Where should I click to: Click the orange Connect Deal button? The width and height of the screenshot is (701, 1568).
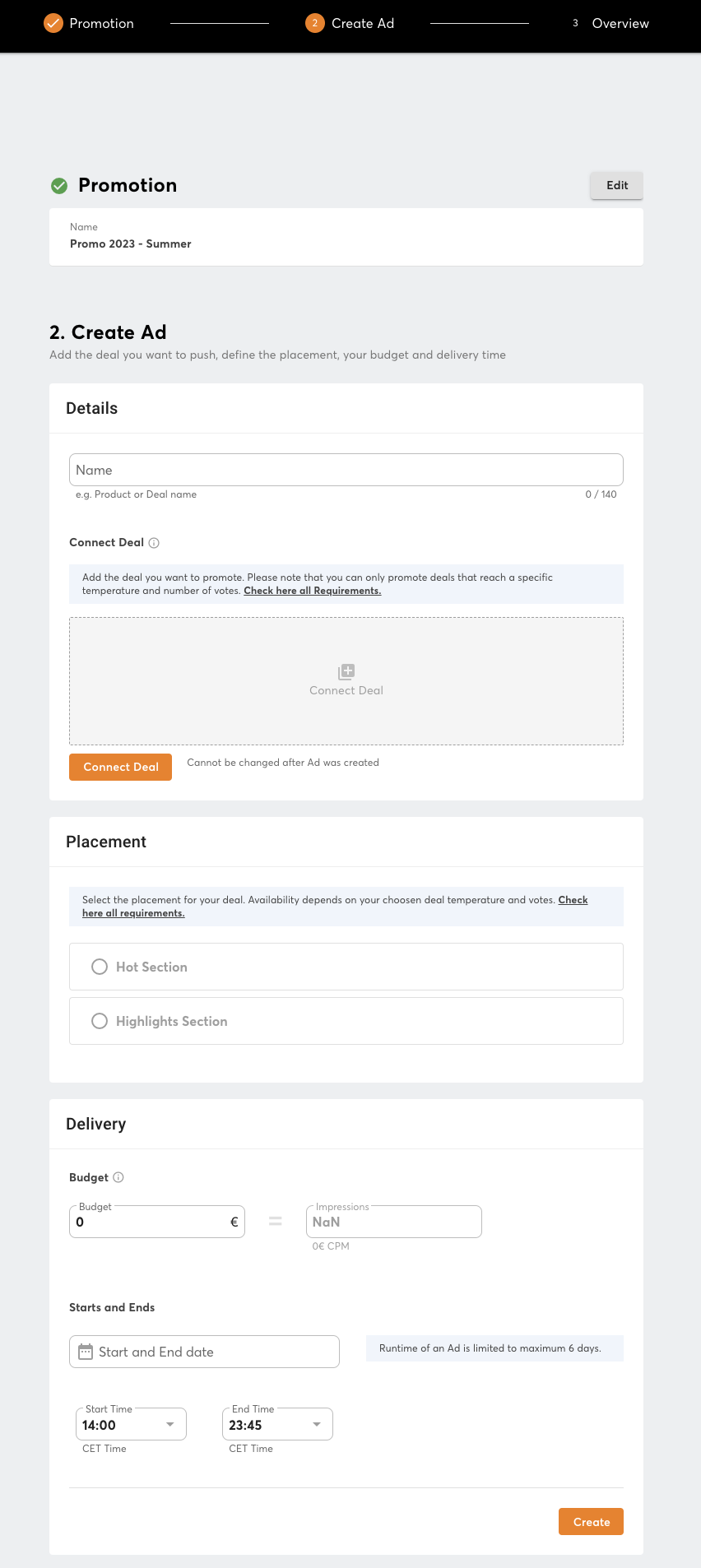120,767
